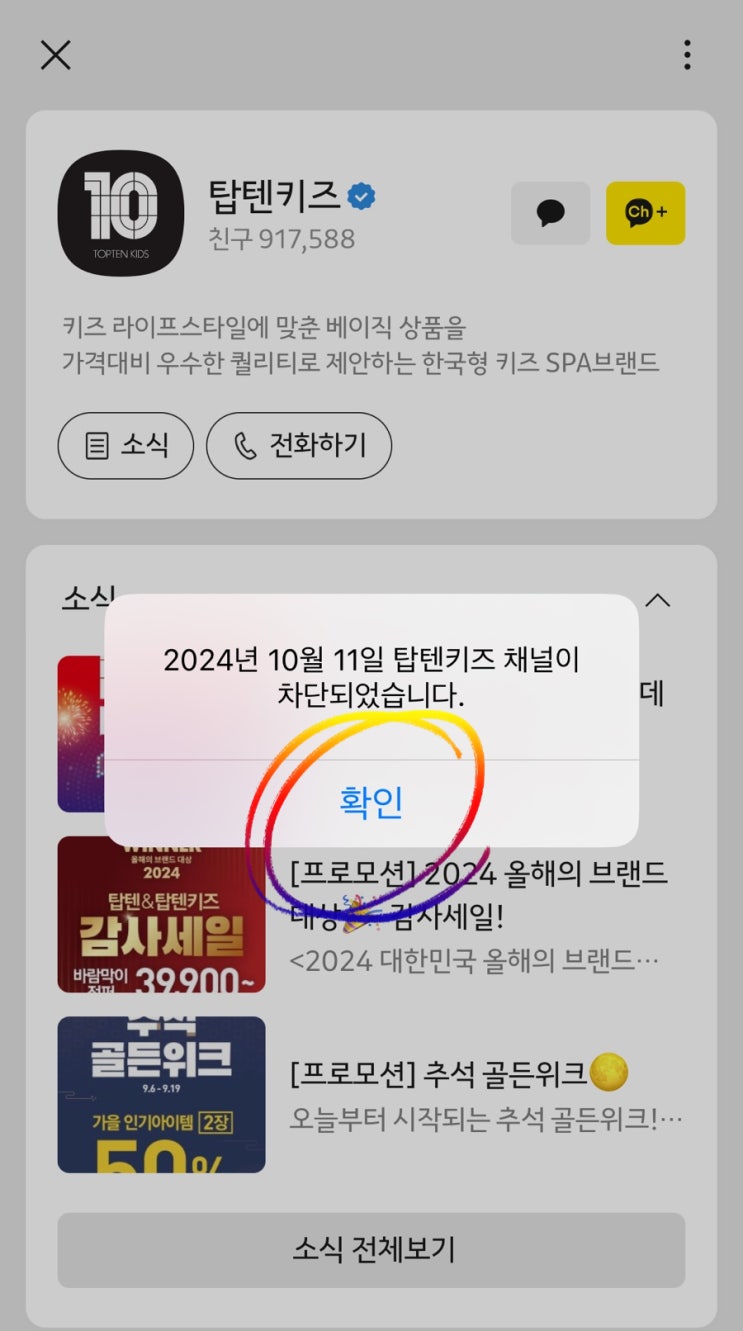
Task: Tap 전화하기 call button
Action: coord(299,446)
